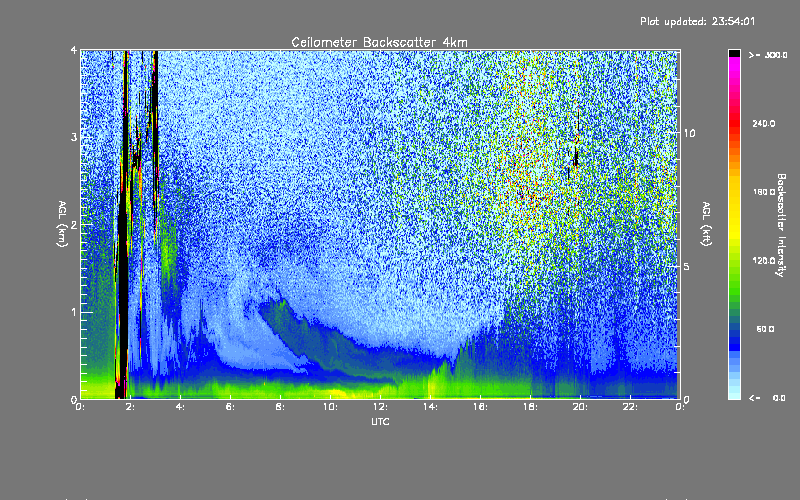Click the "1" km tick on left axis
This screenshot has height=500, width=800.
(x=74, y=312)
